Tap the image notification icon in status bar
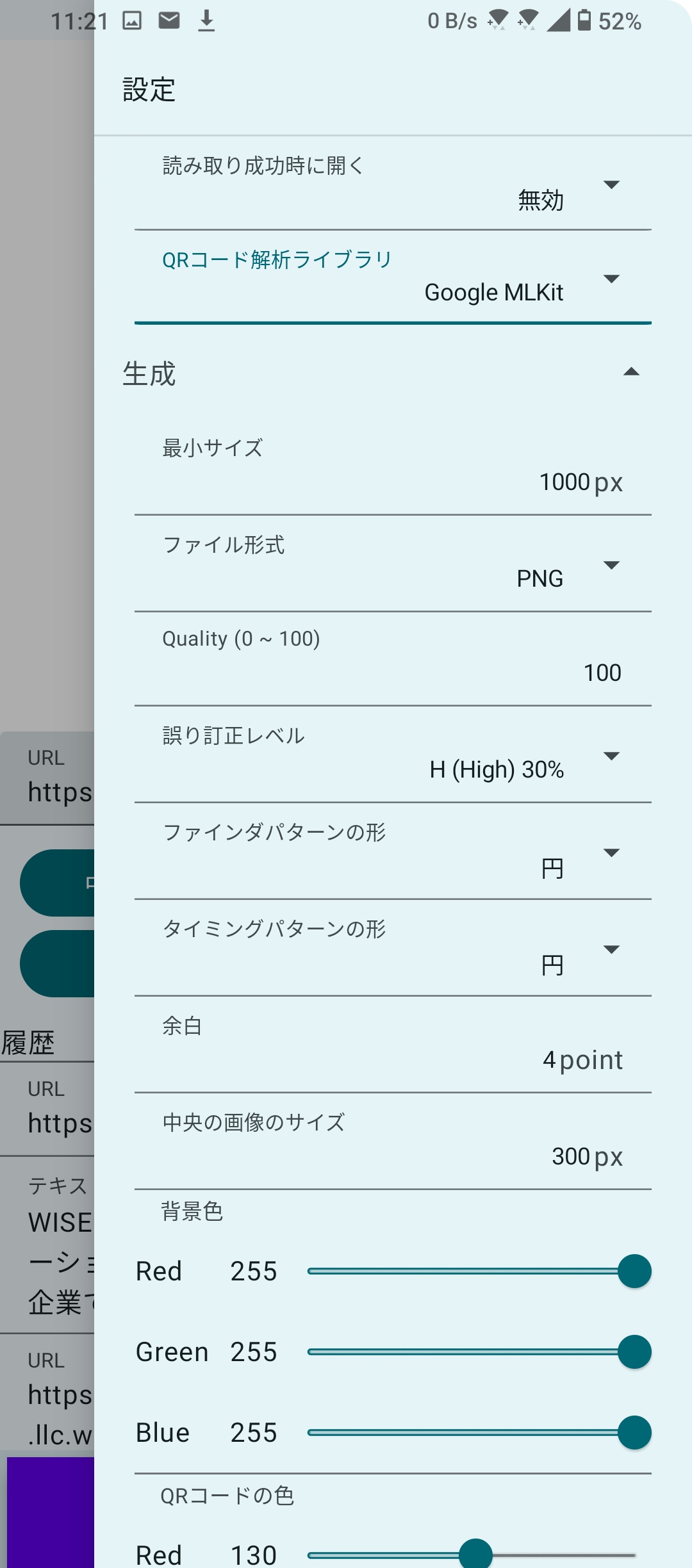This screenshot has height=1568, width=692. coord(132,21)
